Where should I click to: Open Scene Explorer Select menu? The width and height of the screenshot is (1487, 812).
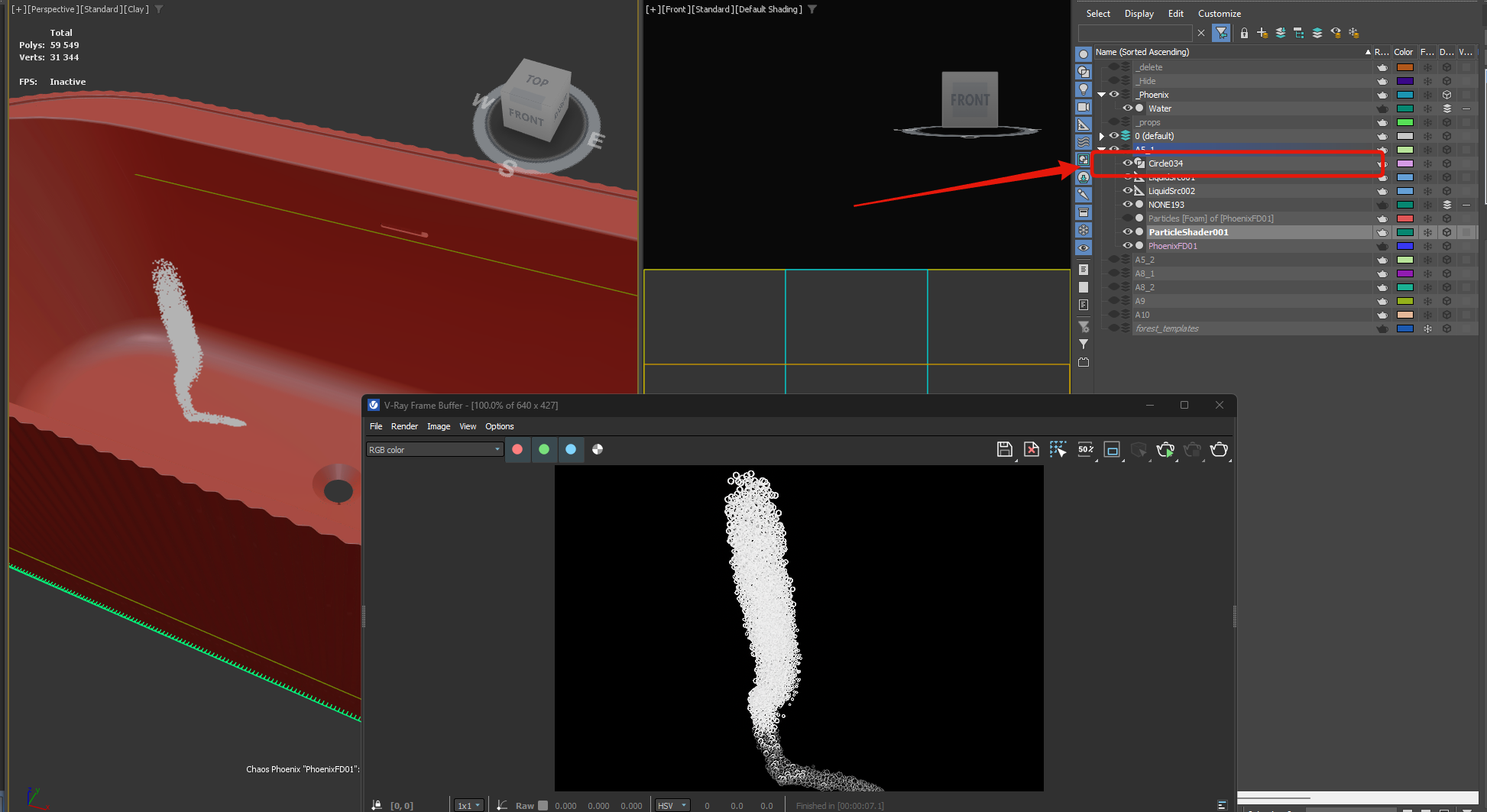click(1098, 14)
